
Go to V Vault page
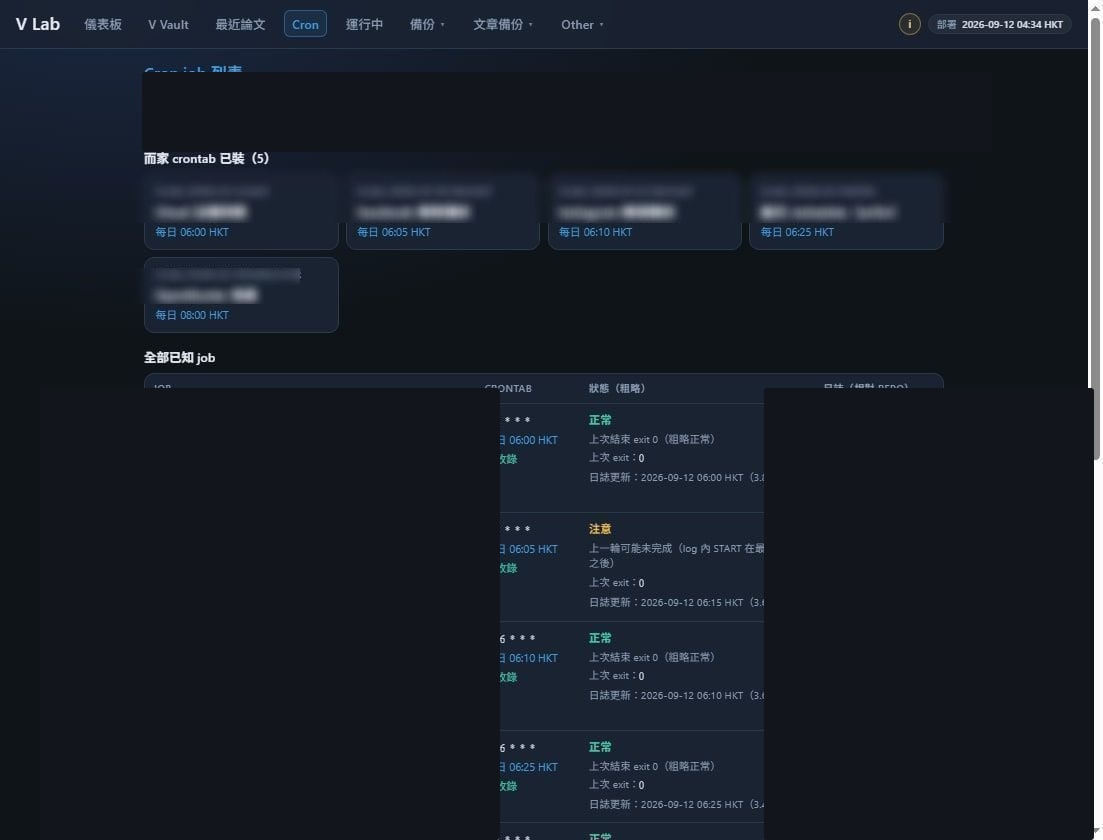coord(168,24)
